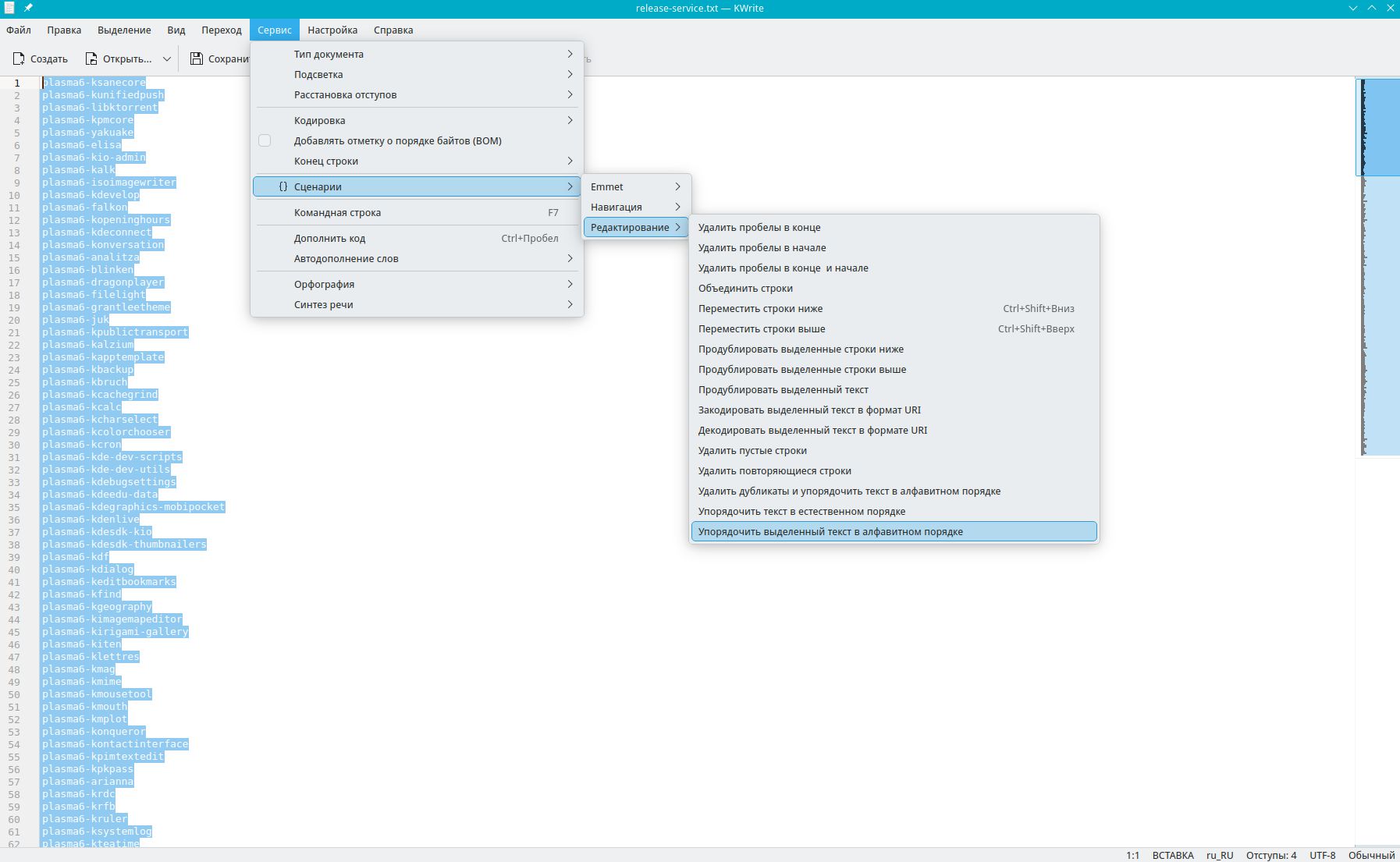Expand the Конец строки submenu
This screenshot has height=862, width=1400.
[x=417, y=161]
